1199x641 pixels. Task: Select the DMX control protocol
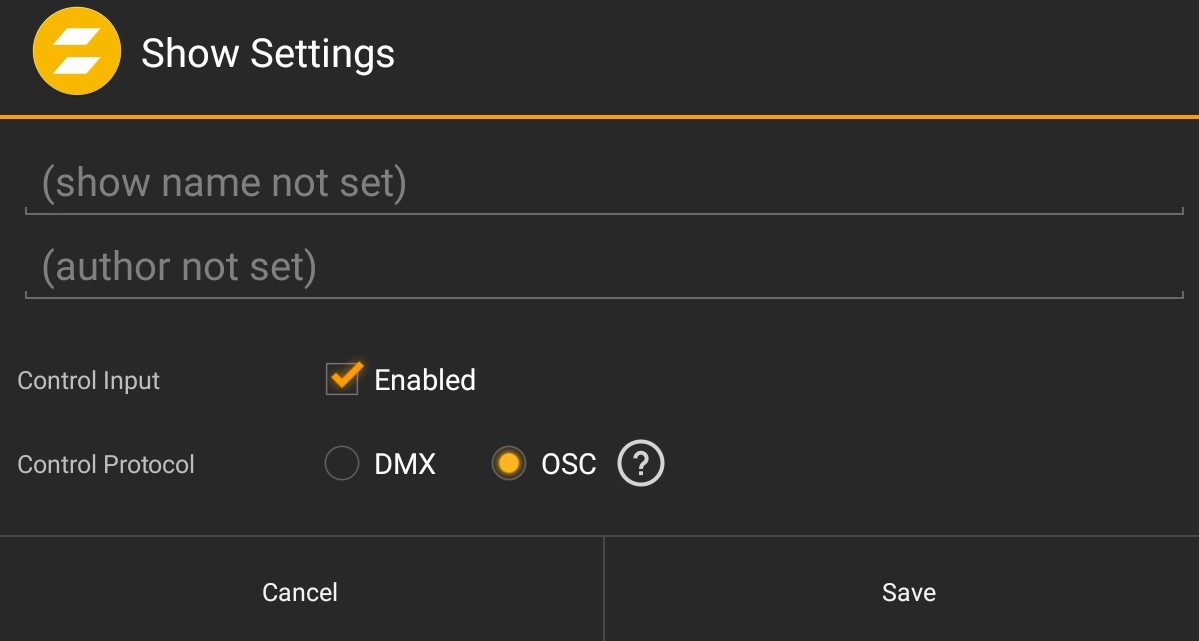click(341, 463)
